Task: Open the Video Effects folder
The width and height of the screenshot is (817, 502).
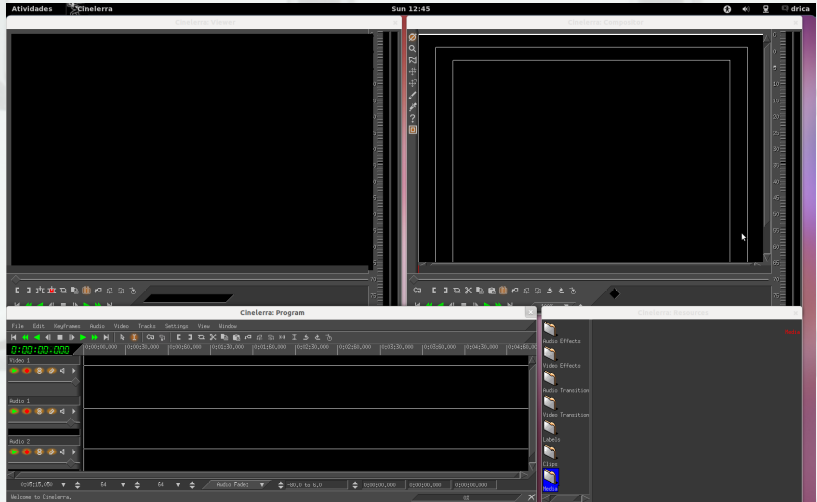Action: click(550, 353)
